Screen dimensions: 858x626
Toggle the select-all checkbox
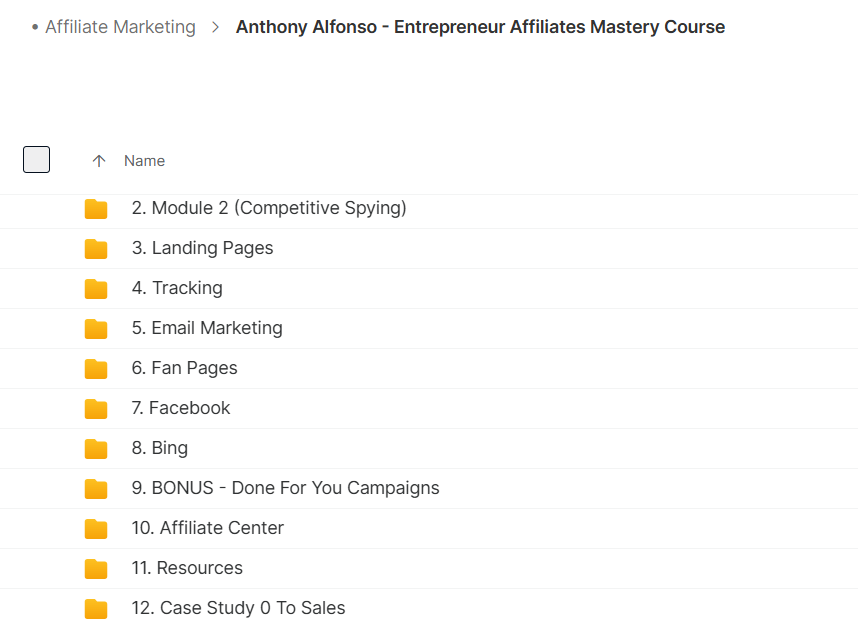(x=37, y=159)
